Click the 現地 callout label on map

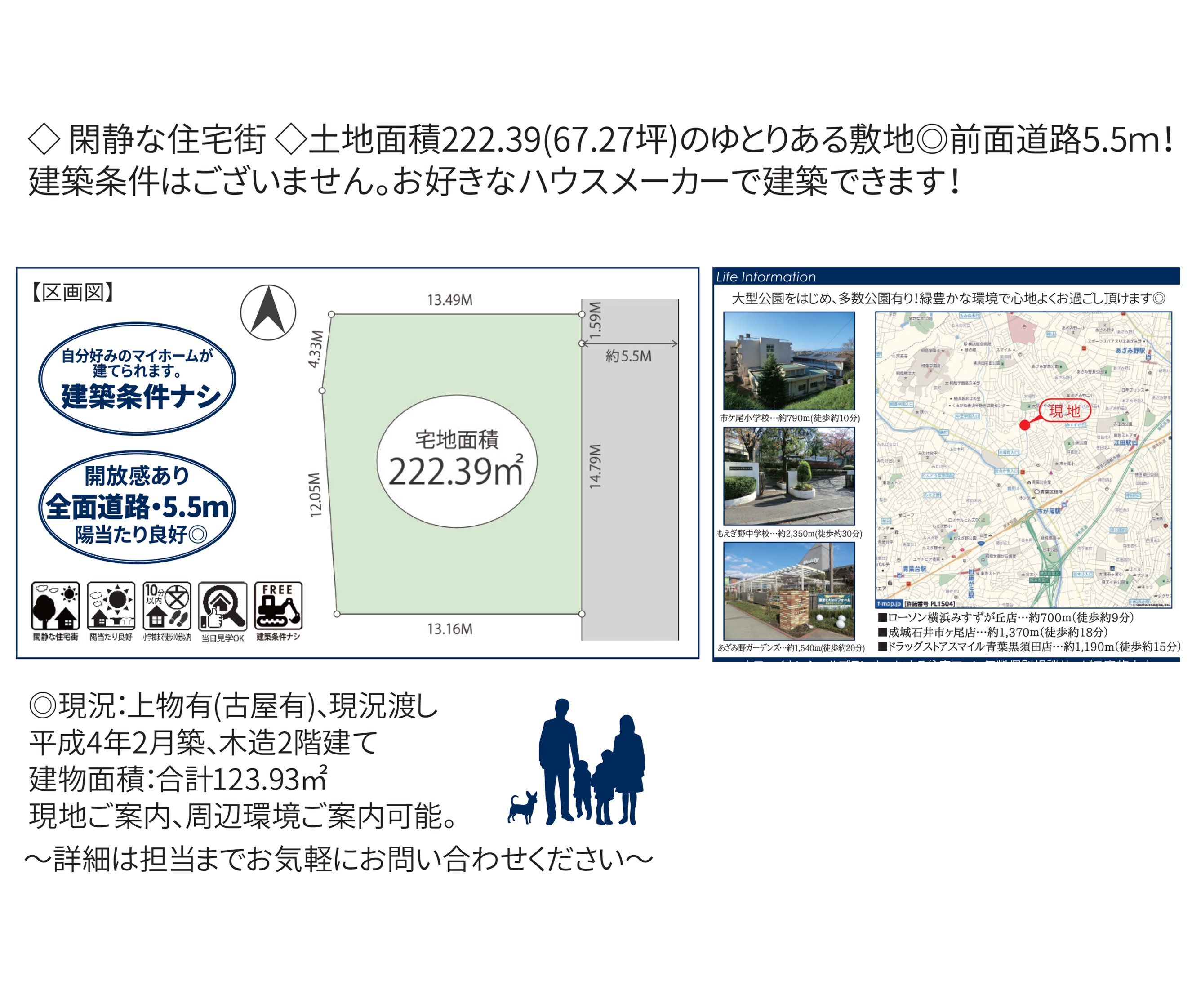click(x=1065, y=410)
